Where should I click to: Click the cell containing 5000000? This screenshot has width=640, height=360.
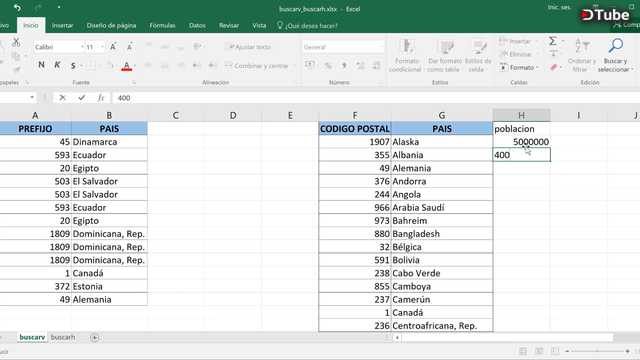(x=521, y=142)
